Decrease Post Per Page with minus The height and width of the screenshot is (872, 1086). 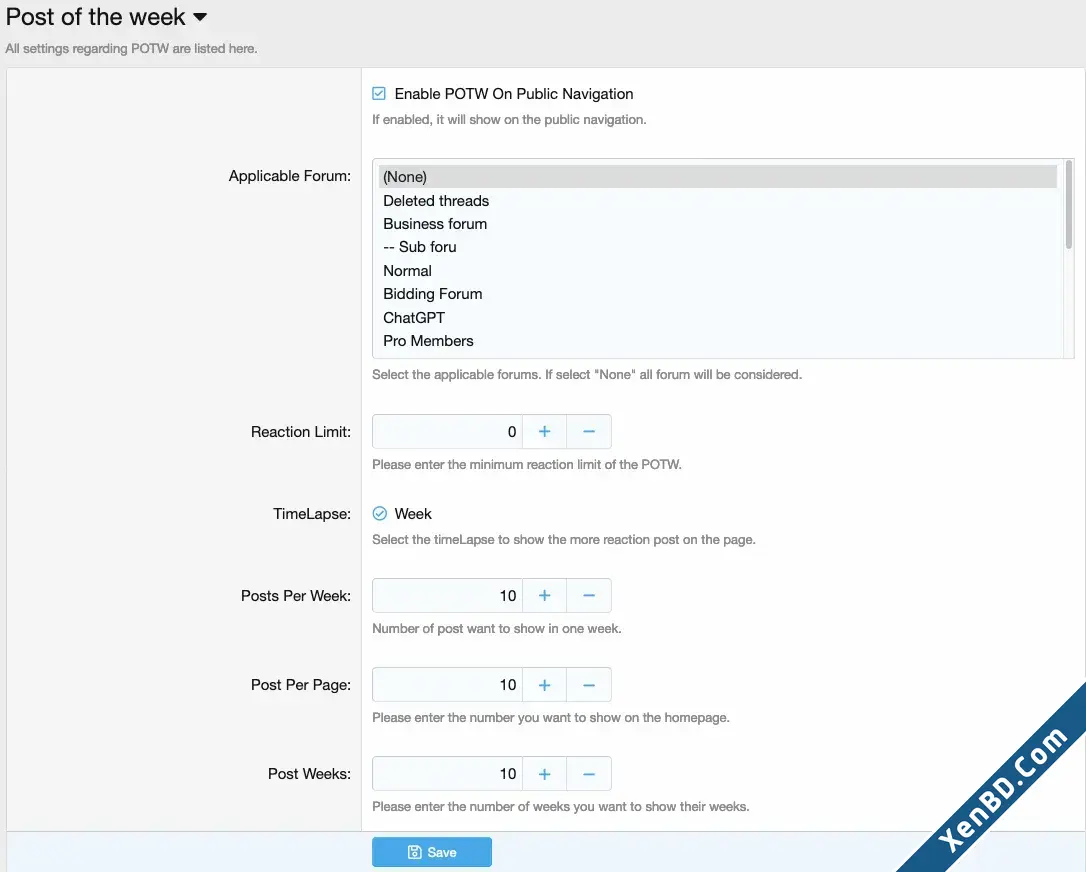click(589, 685)
